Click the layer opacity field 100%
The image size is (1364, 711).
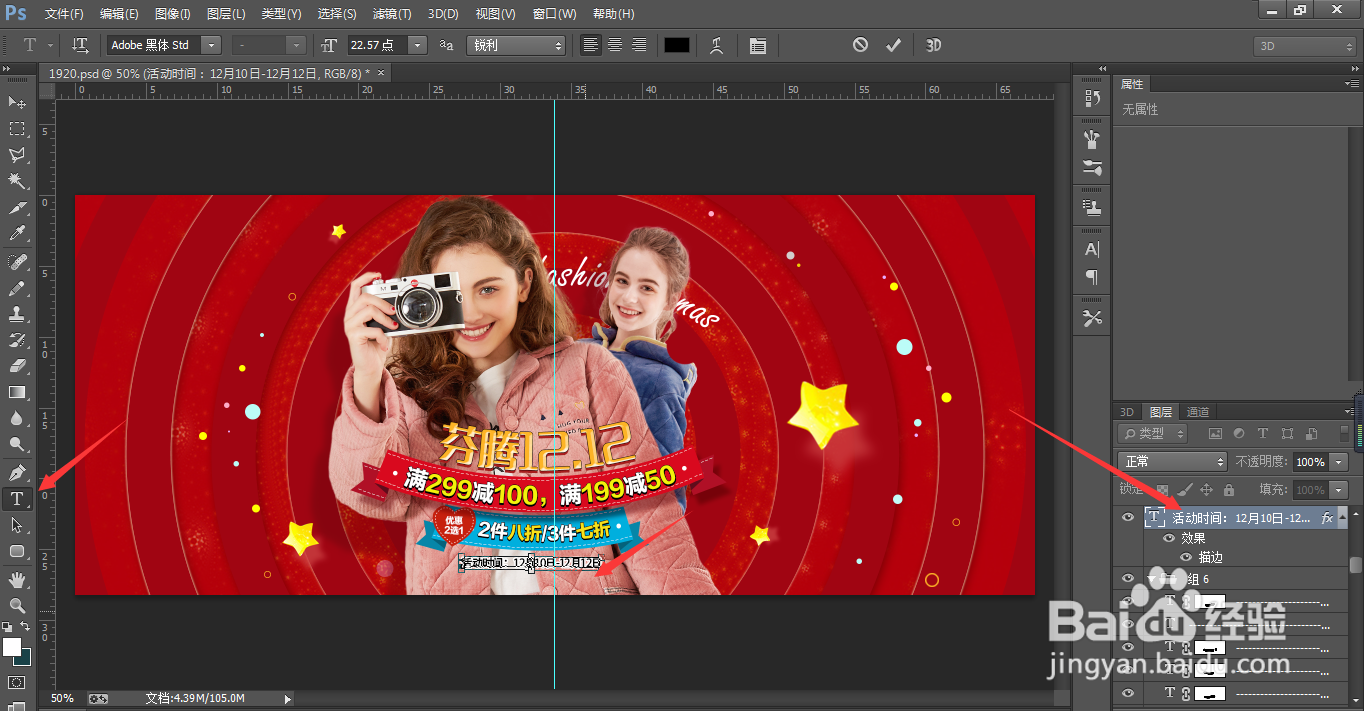[1309, 462]
